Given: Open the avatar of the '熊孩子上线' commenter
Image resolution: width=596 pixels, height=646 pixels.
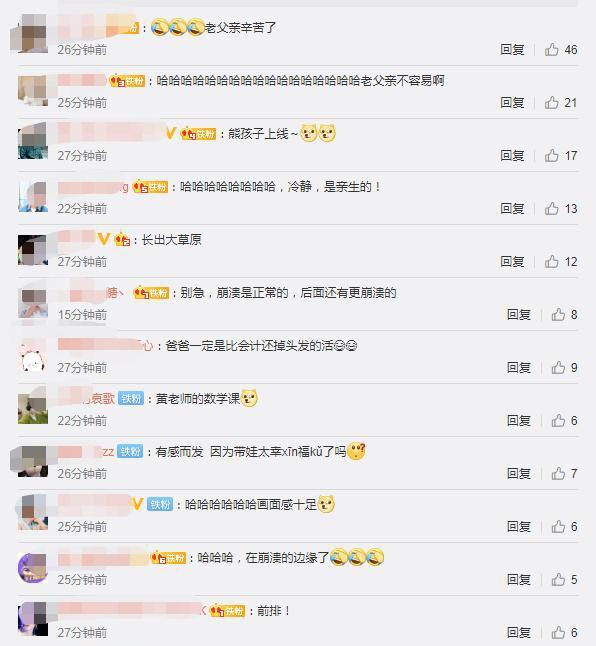Looking at the screenshot, I should click(x=33, y=142).
